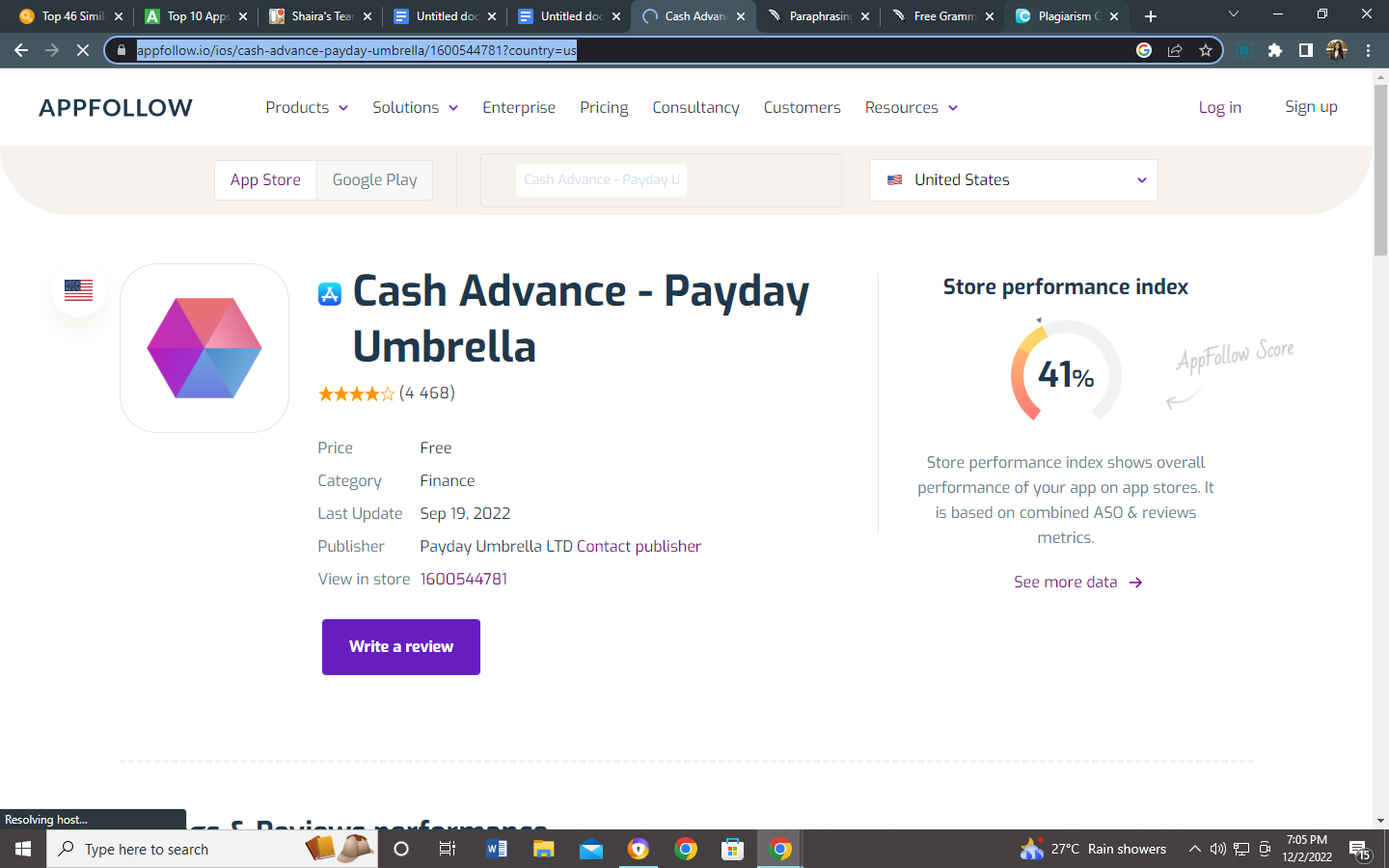1389x868 pixels.
Task: Click the Cash Advance app icon thumbnail
Action: click(204, 348)
